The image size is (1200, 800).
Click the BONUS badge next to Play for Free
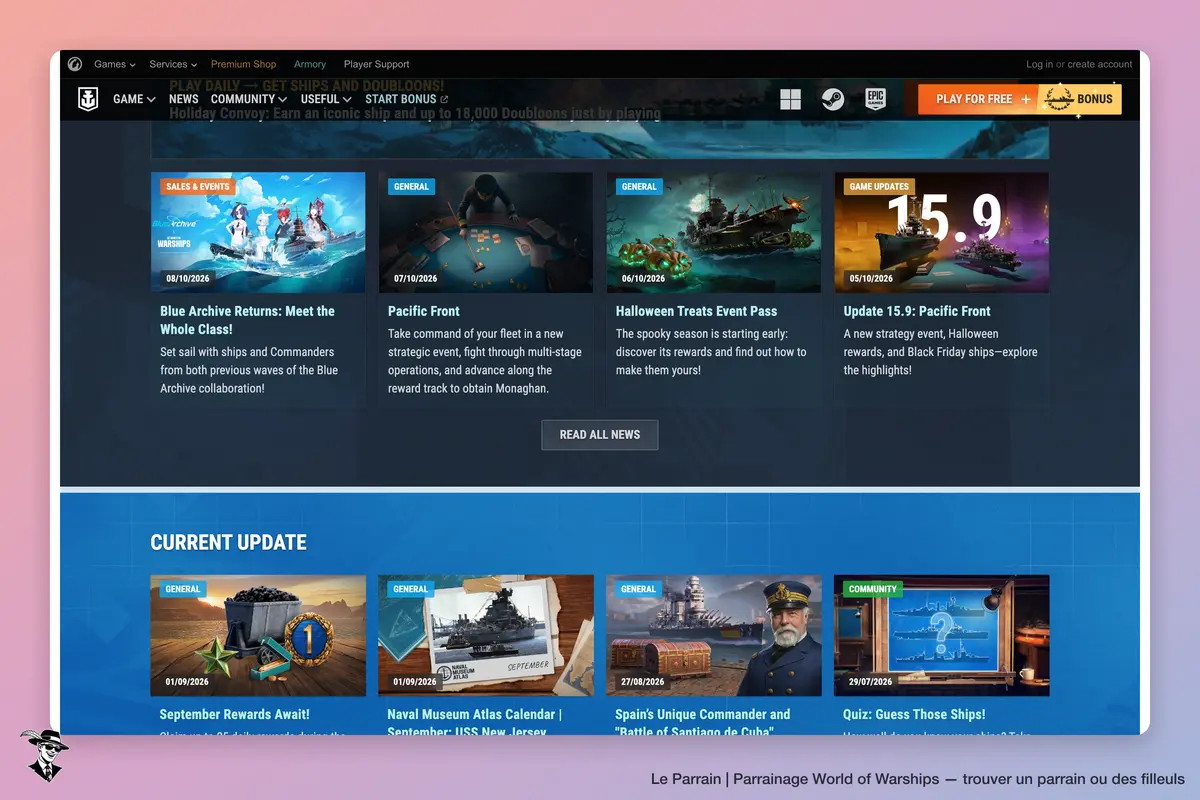[1080, 99]
